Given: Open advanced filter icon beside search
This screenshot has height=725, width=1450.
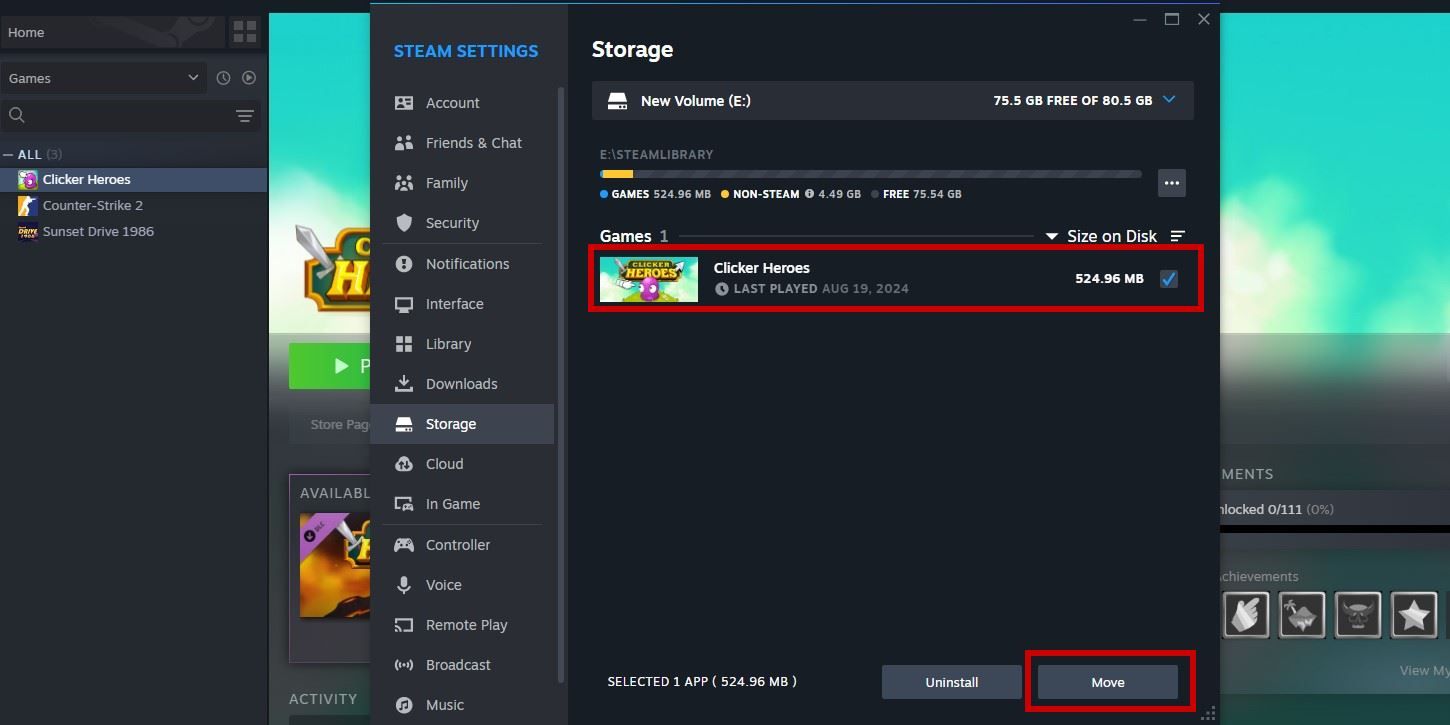Looking at the screenshot, I should [245, 116].
